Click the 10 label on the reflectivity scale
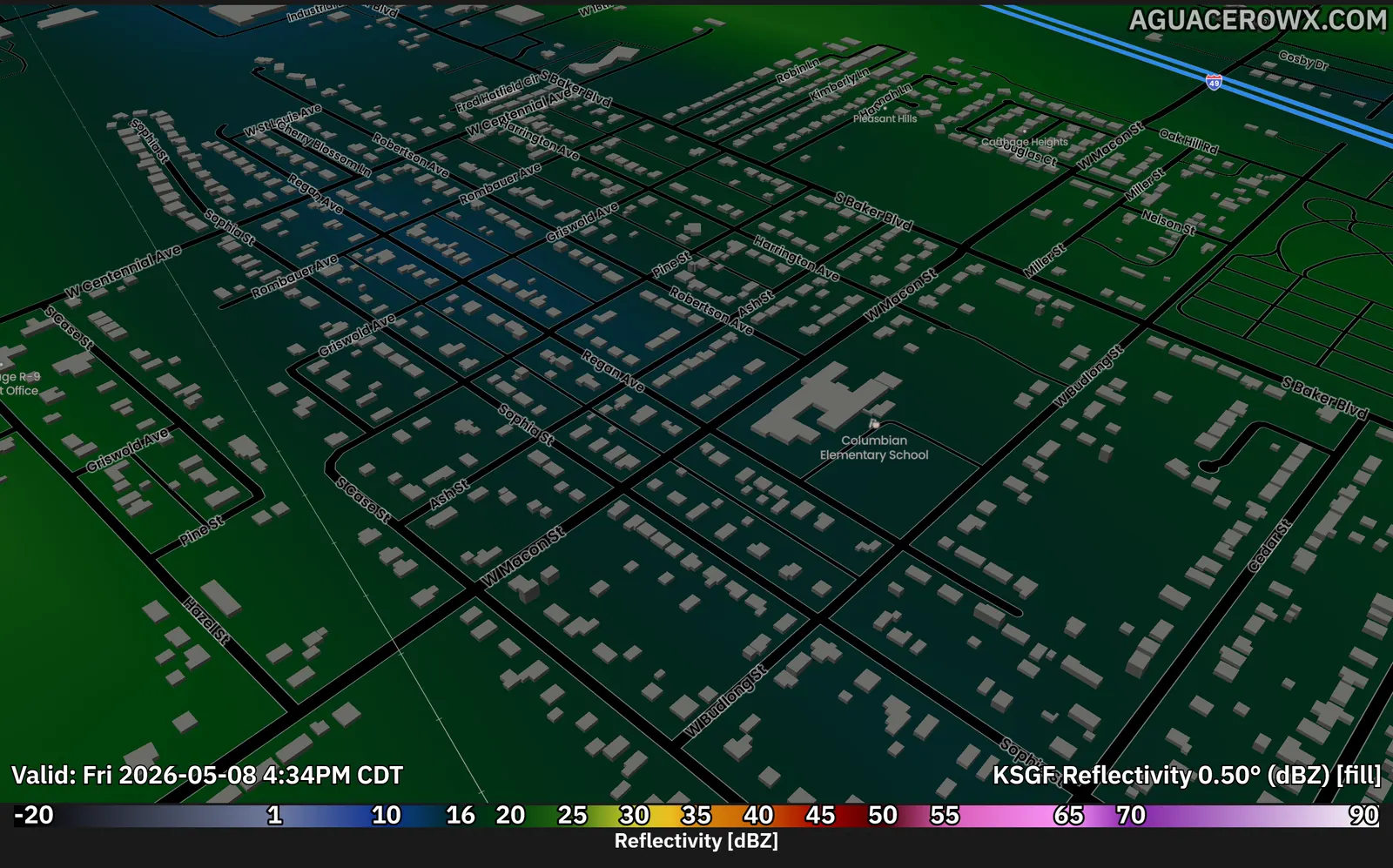 tap(386, 815)
